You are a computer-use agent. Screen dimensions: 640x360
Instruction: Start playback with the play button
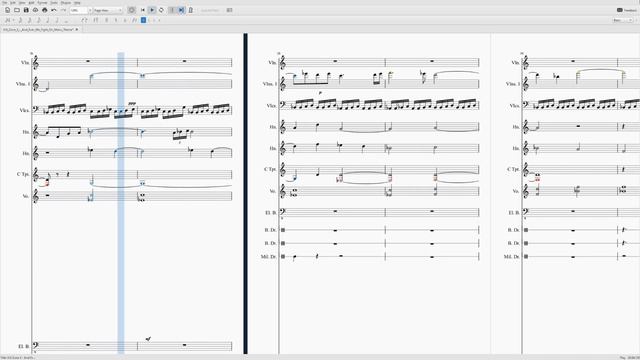[152, 10]
